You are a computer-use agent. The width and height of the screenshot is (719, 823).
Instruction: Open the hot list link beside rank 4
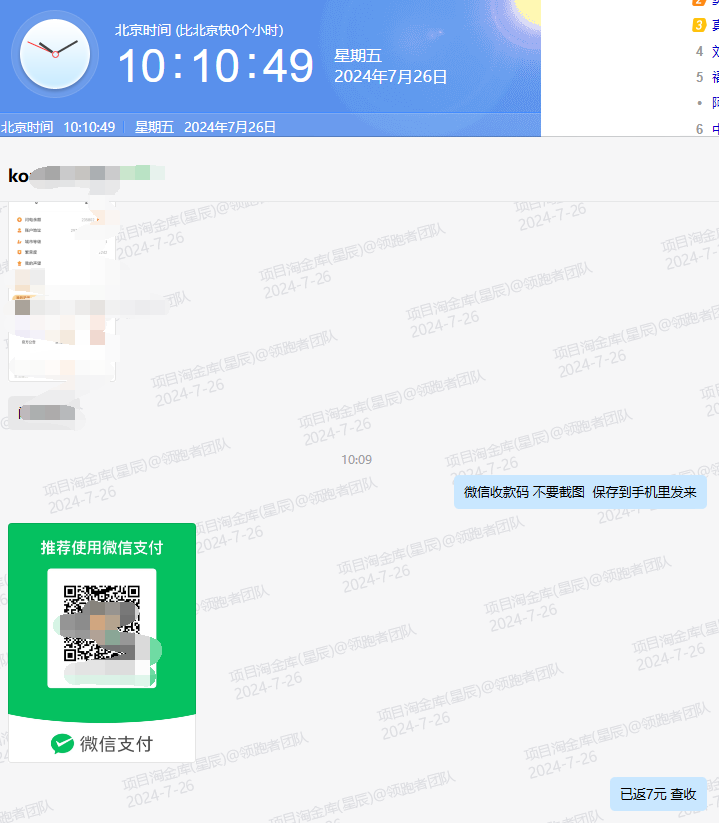coord(714,51)
